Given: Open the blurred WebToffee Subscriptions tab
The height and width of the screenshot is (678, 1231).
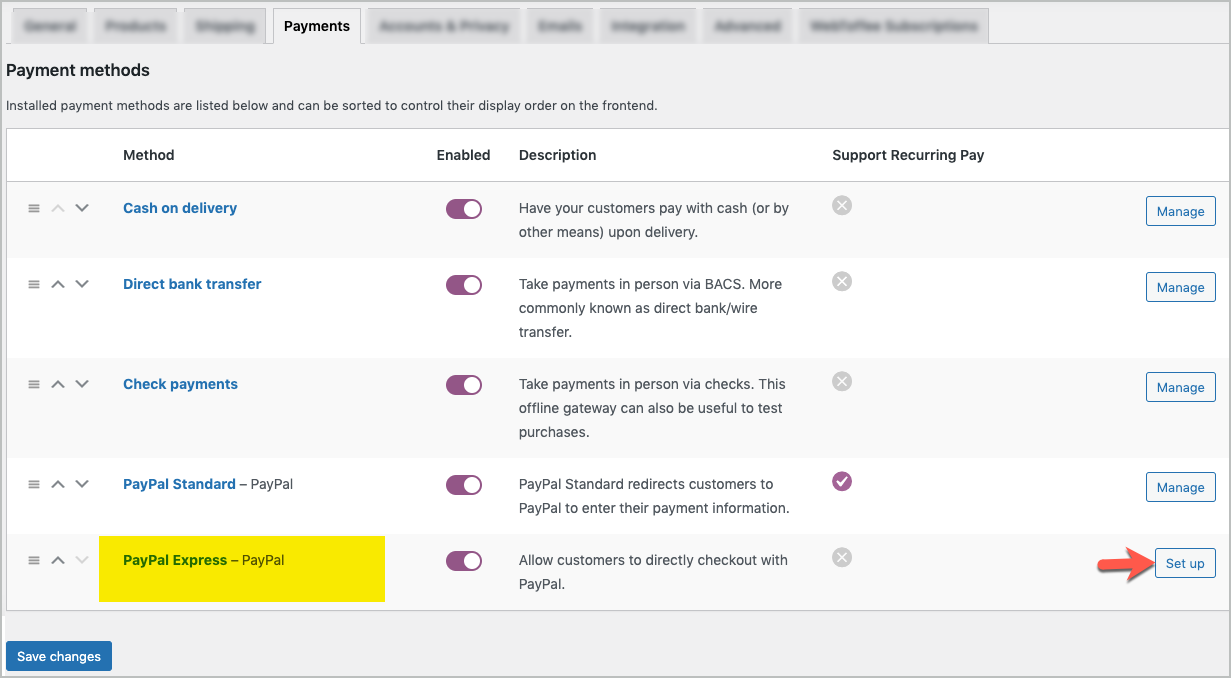Looking at the screenshot, I should [x=893, y=26].
